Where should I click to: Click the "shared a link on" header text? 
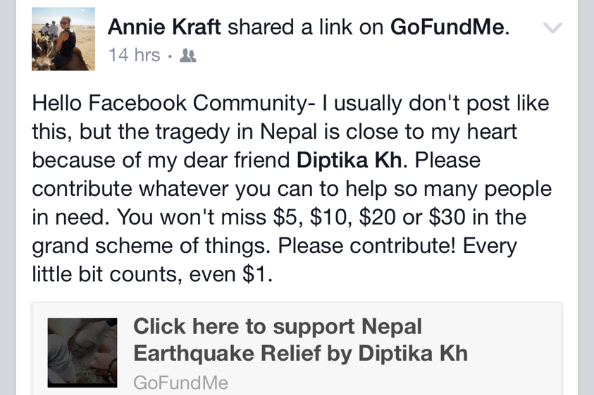pos(305,27)
